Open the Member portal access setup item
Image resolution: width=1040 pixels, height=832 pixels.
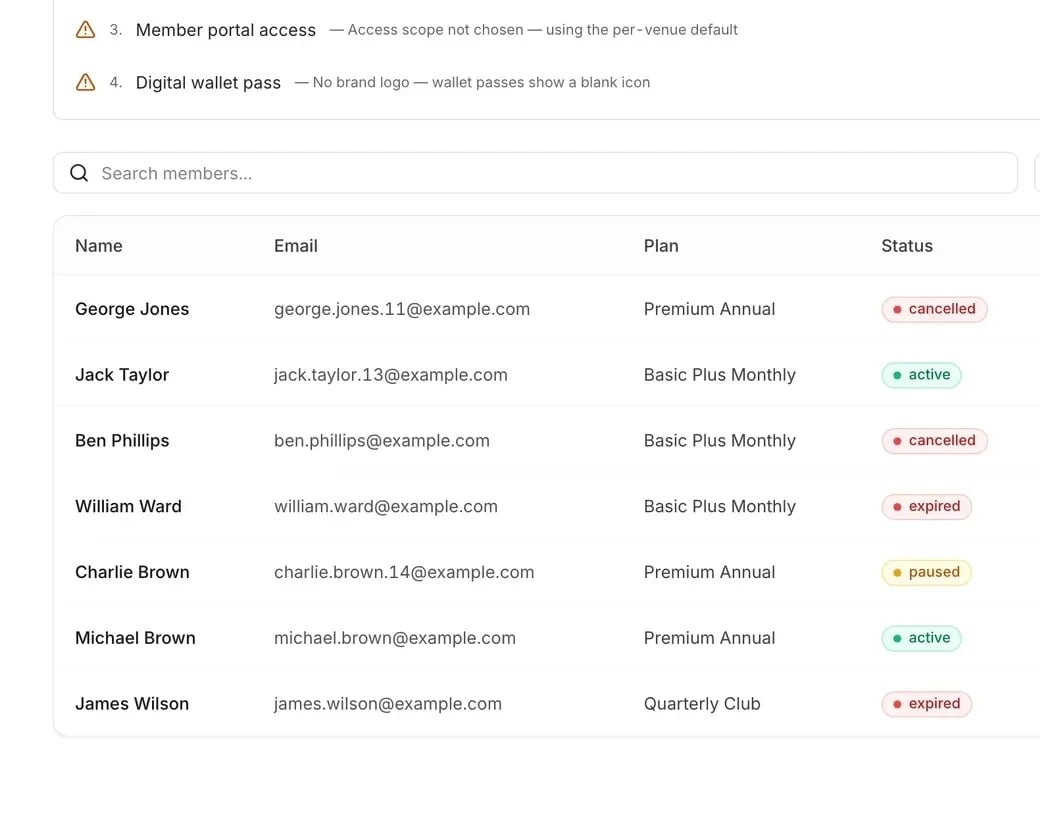point(226,30)
